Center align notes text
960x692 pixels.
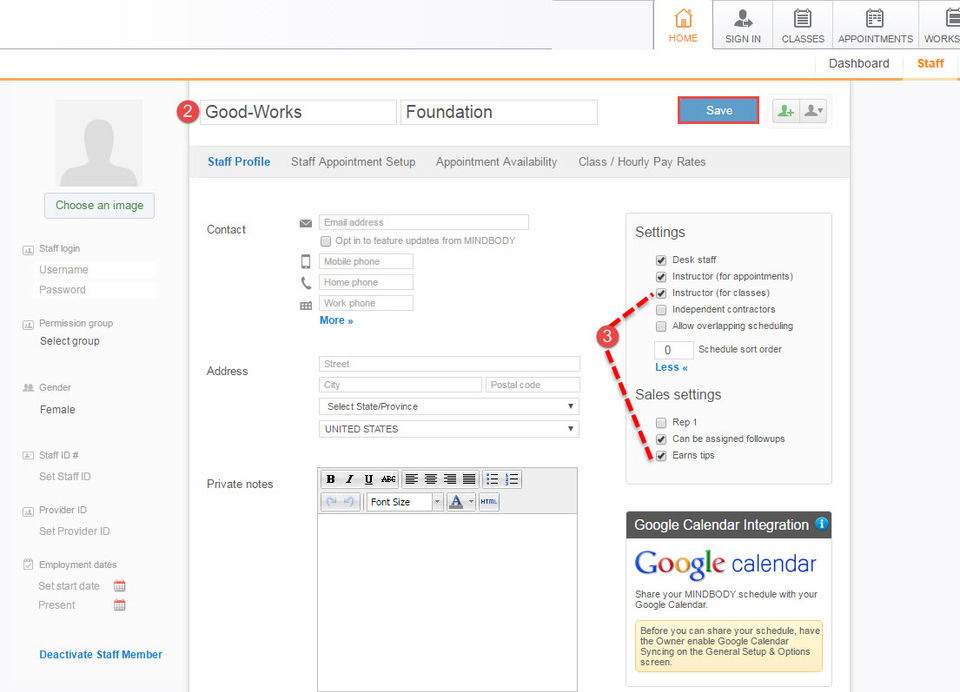tap(430, 479)
